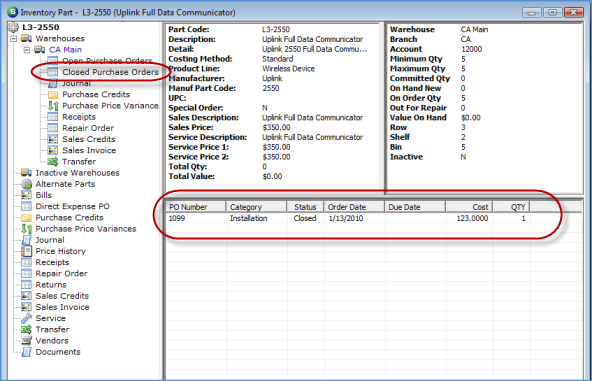Screen dimensions: 592x381
Task: Click the Purchase Price Variances arrows icon
Action: click(26, 229)
